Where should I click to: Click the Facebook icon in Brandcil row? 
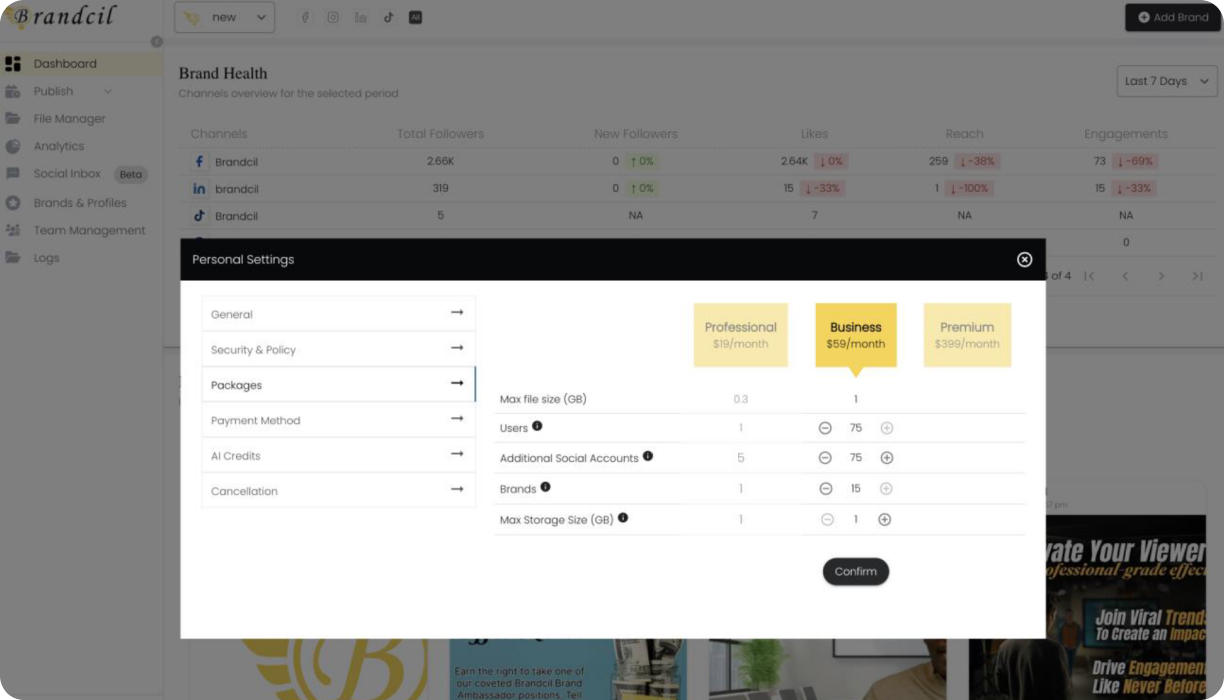coord(199,161)
